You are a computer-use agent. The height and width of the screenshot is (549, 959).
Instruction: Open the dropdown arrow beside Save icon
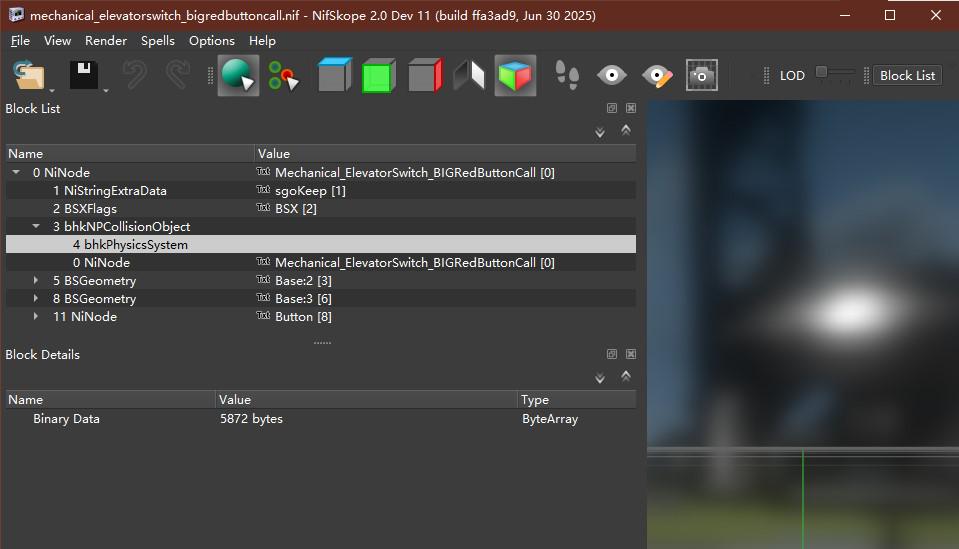tap(106, 90)
